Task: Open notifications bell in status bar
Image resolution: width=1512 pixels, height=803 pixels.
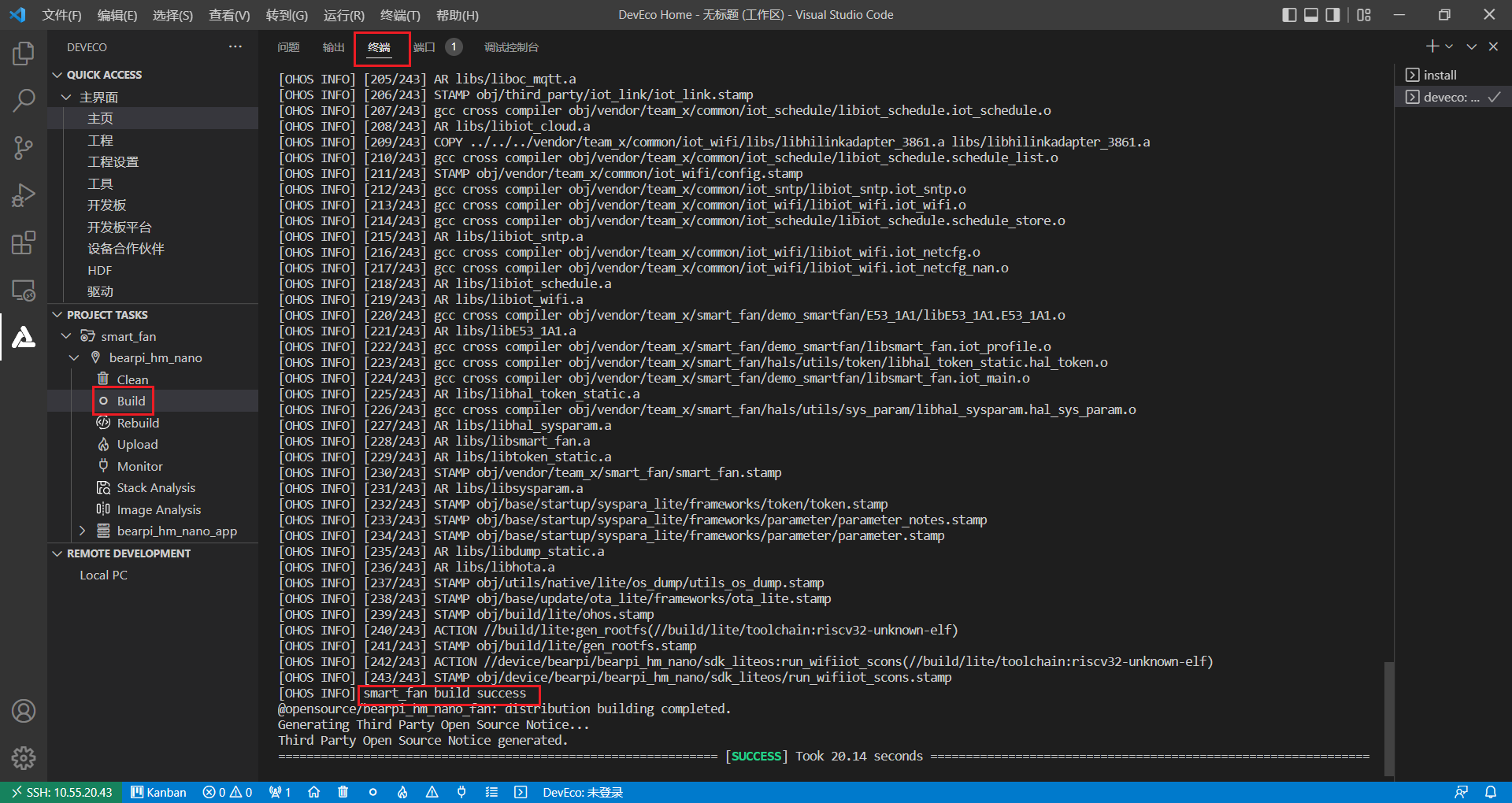Action: pyautogui.click(x=1491, y=792)
